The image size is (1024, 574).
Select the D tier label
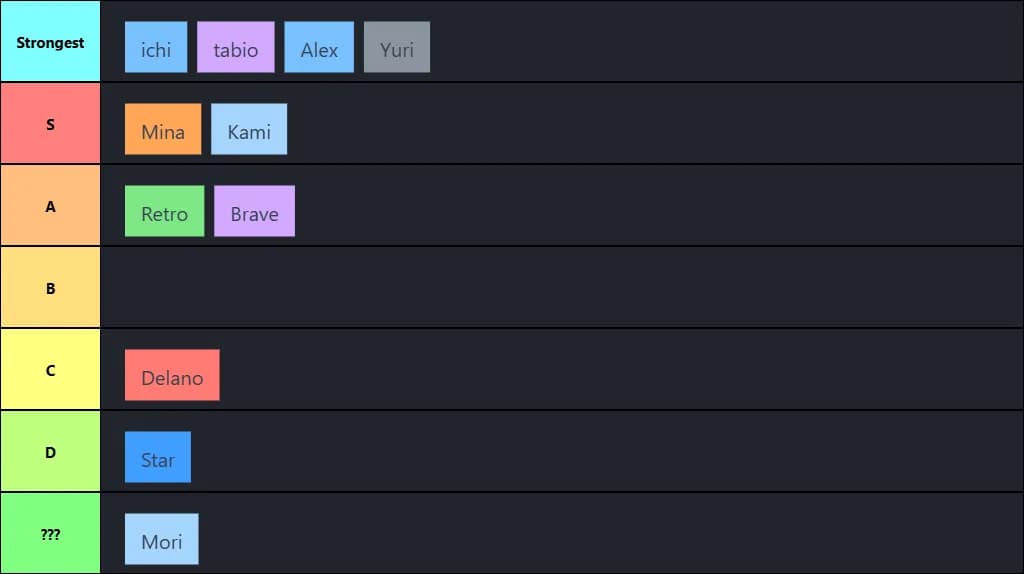pyautogui.click(x=50, y=452)
